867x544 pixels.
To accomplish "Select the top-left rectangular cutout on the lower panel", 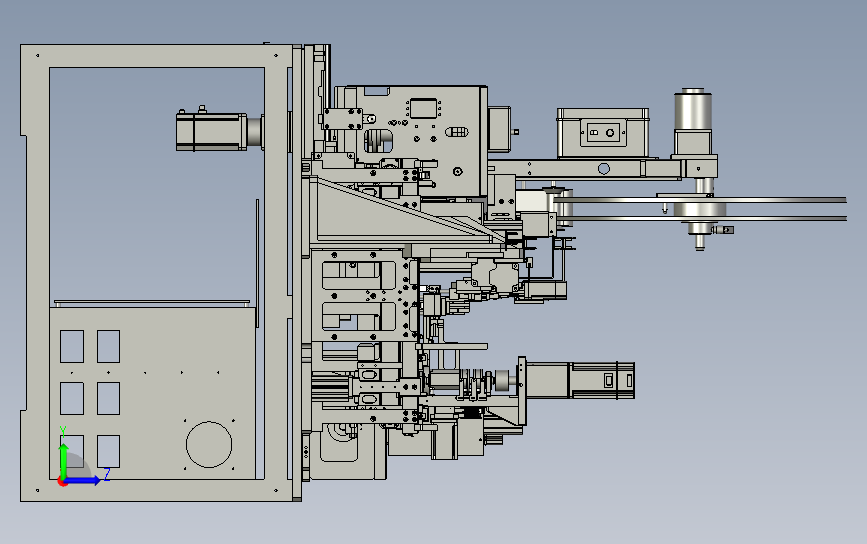I will point(72,346).
